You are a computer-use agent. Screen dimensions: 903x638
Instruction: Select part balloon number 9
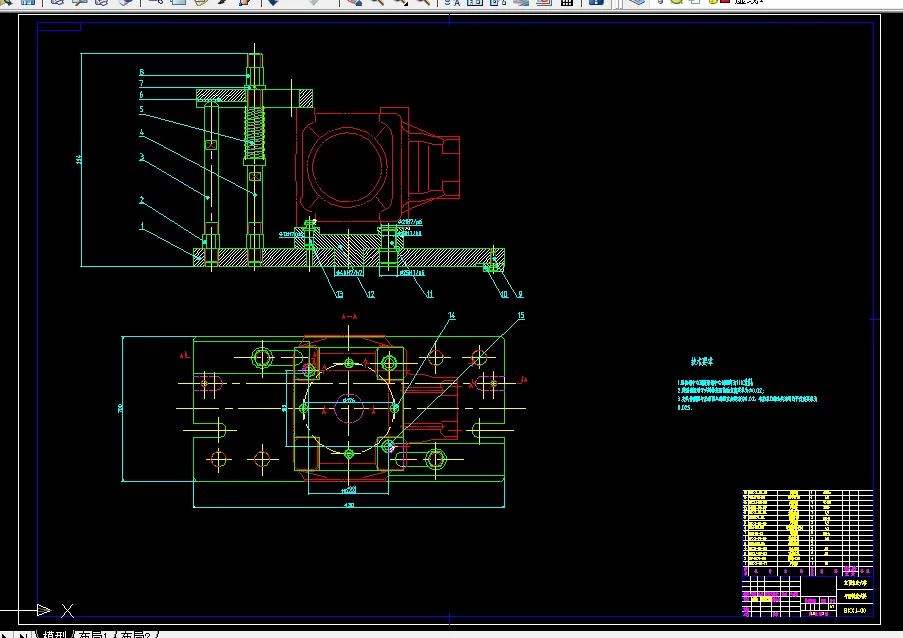point(521,294)
